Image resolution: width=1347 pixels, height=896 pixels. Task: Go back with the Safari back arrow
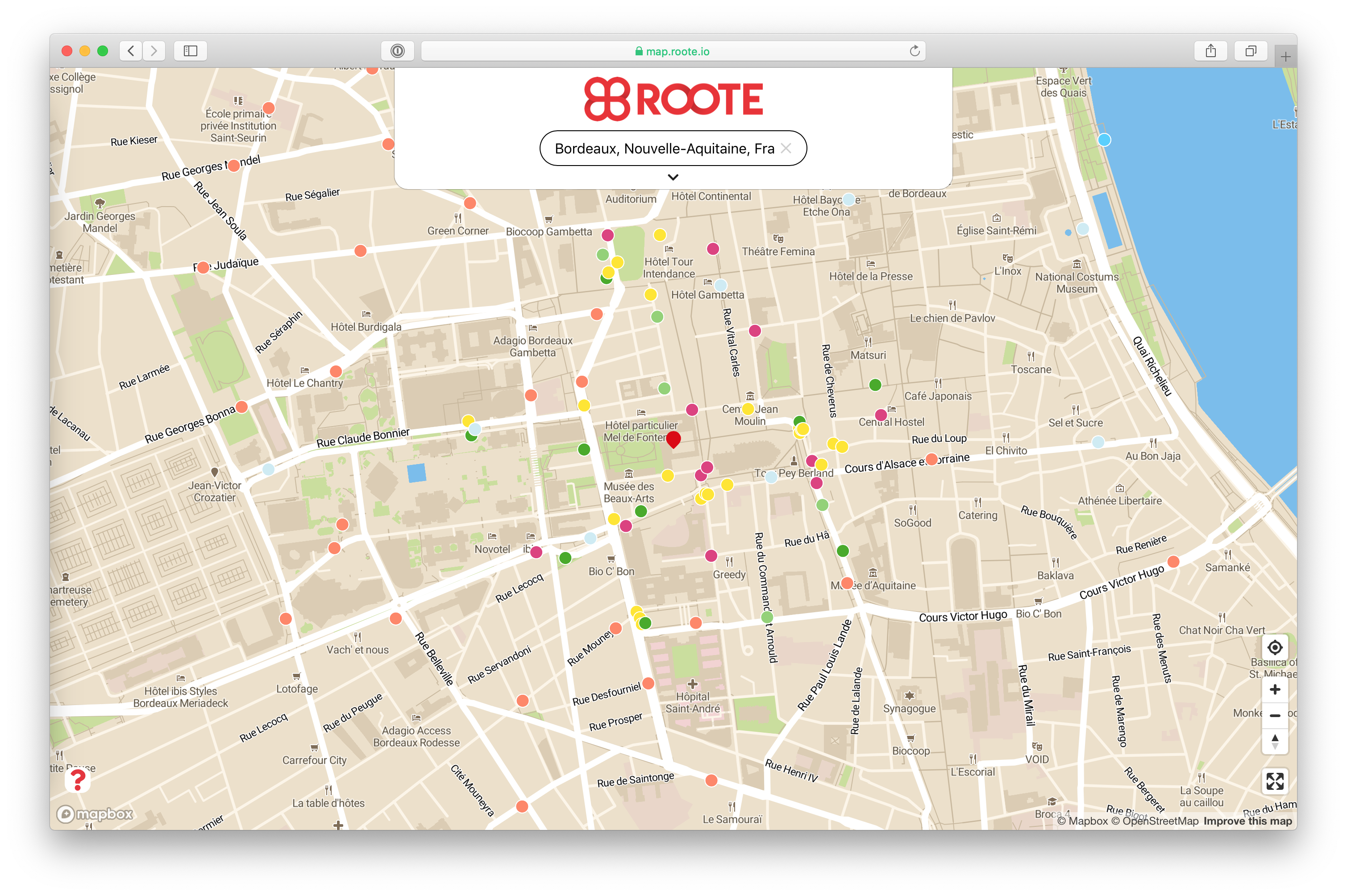[x=131, y=51]
